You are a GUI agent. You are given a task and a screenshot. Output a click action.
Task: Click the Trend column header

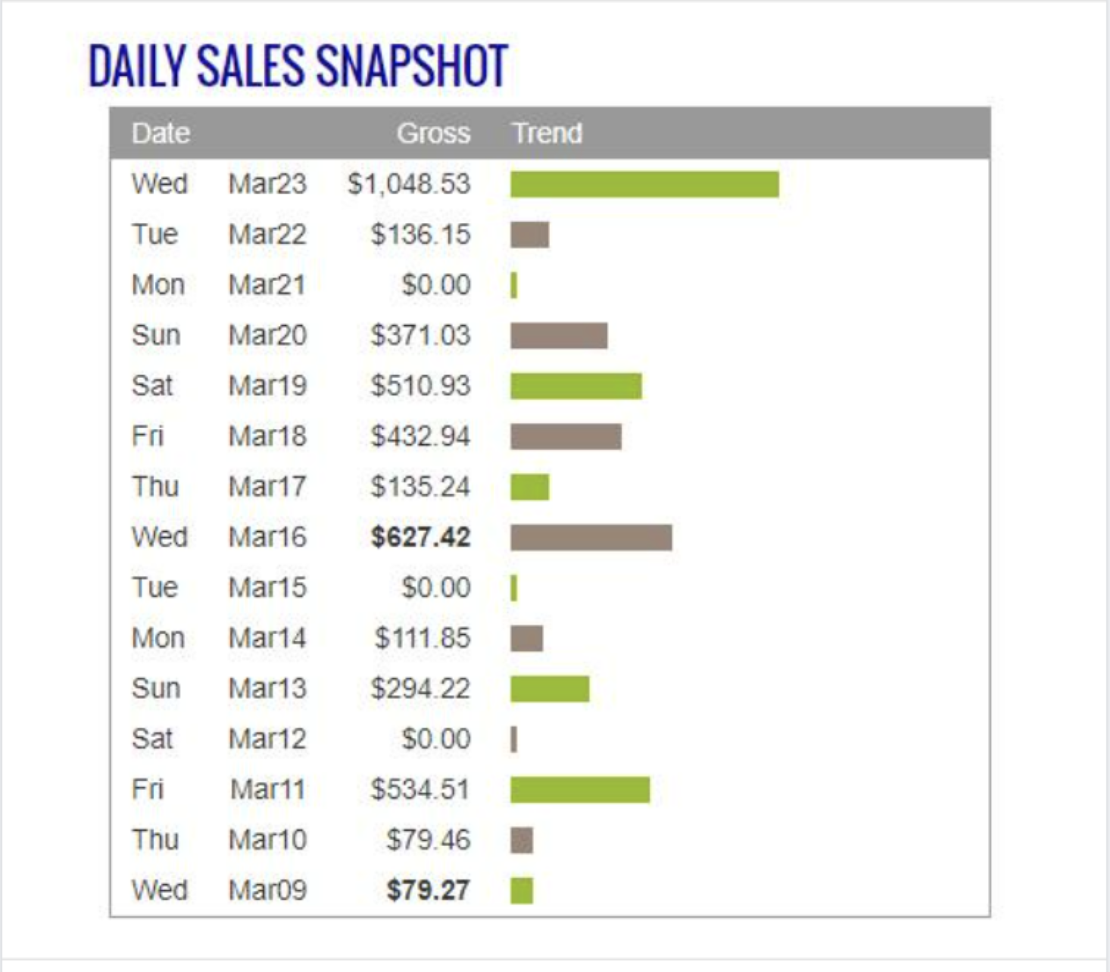pyautogui.click(x=547, y=133)
